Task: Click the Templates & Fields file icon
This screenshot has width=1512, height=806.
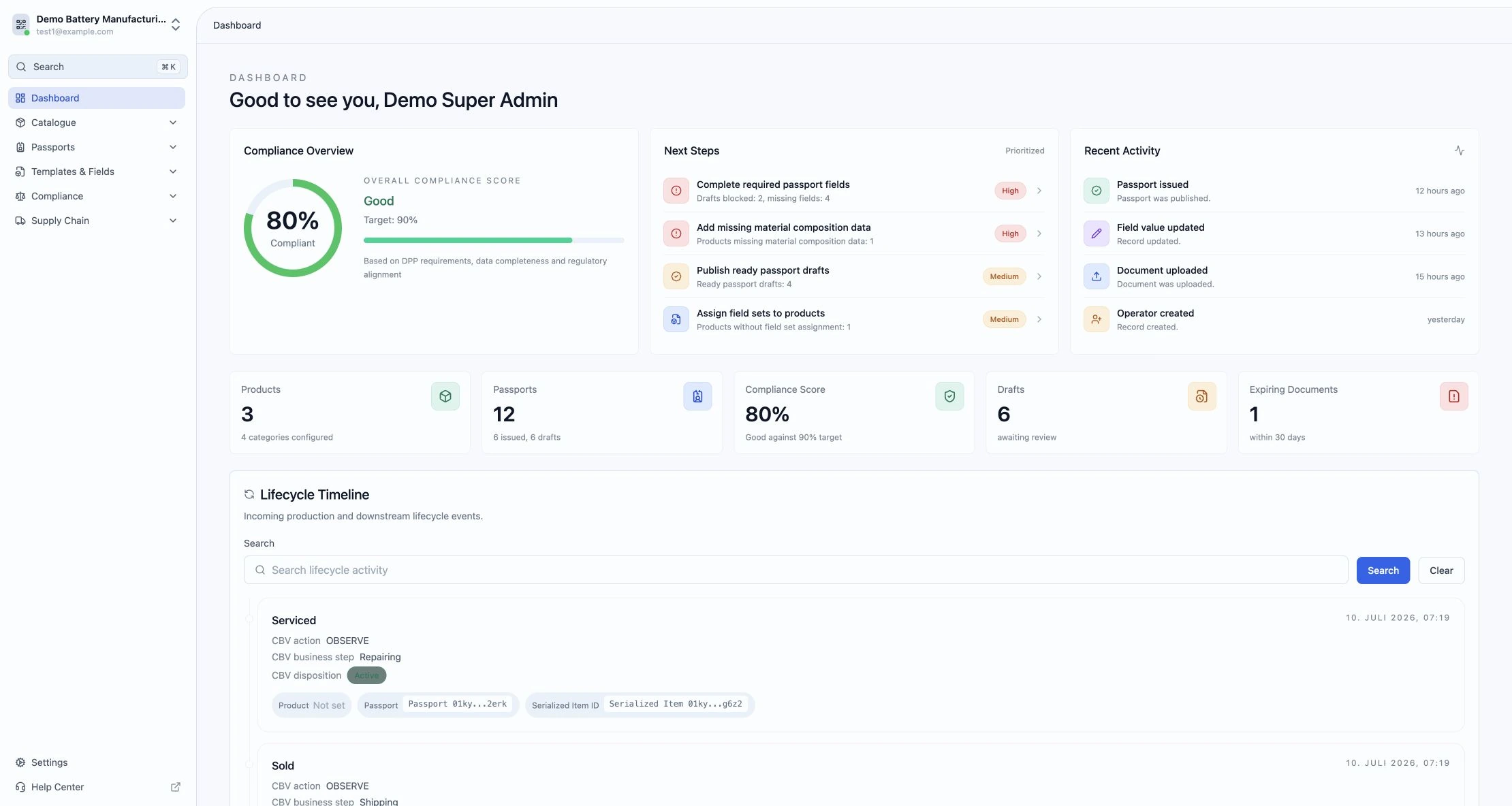Action: pos(20,172)
